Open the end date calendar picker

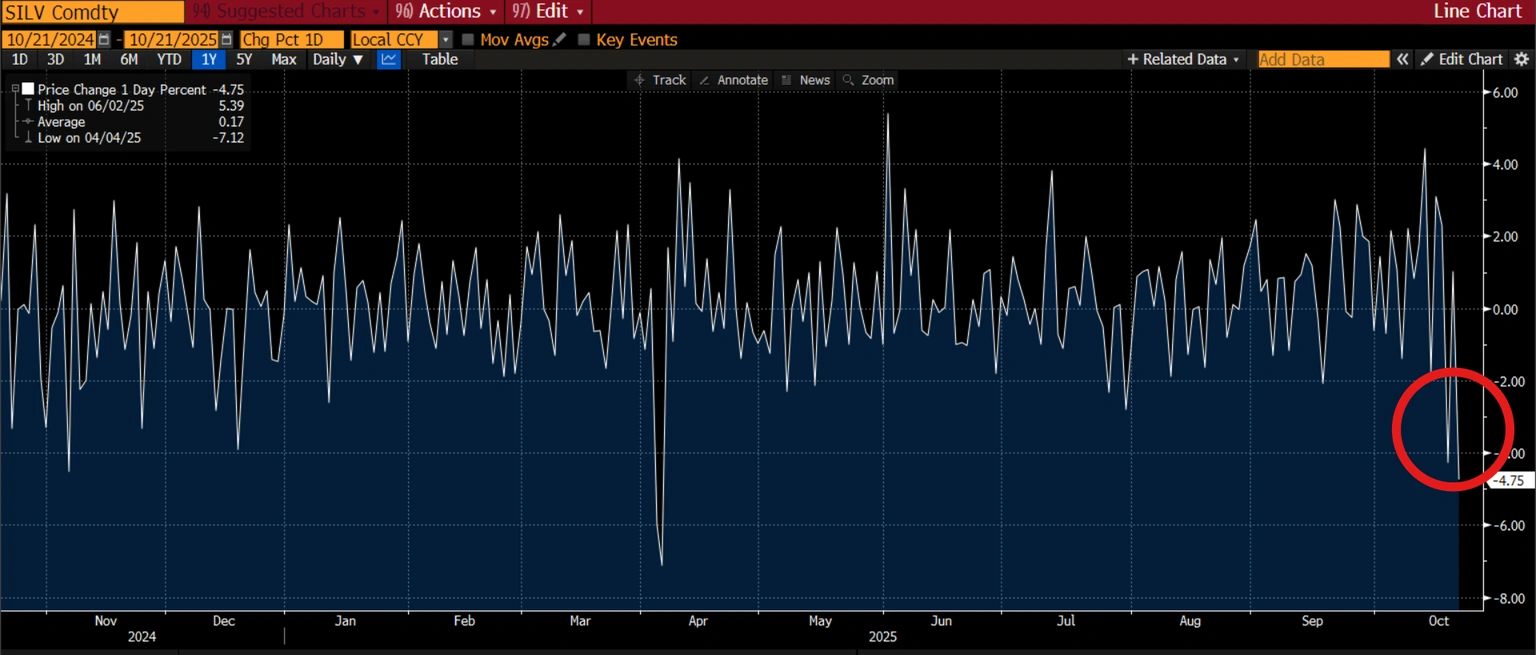tap(228, 40)
